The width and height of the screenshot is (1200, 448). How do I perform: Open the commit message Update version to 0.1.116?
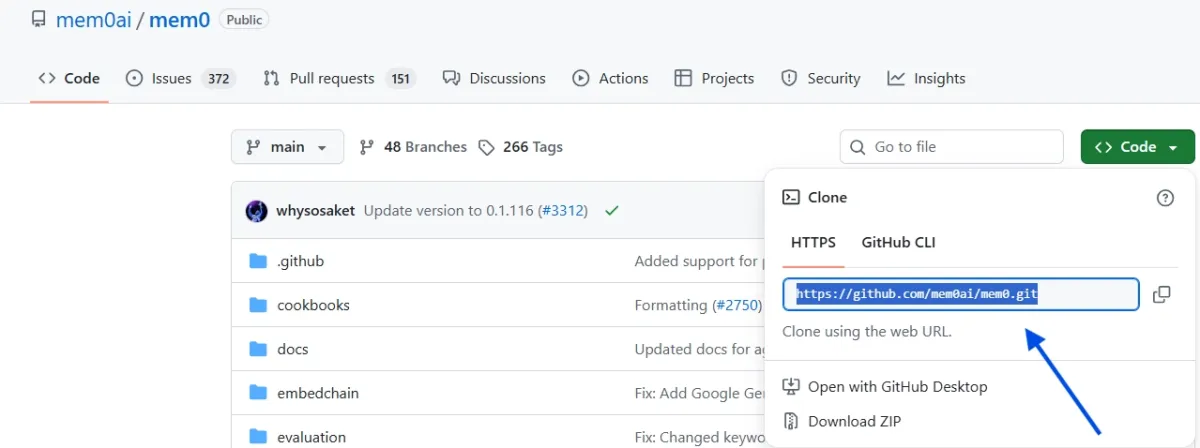[448, 211]
